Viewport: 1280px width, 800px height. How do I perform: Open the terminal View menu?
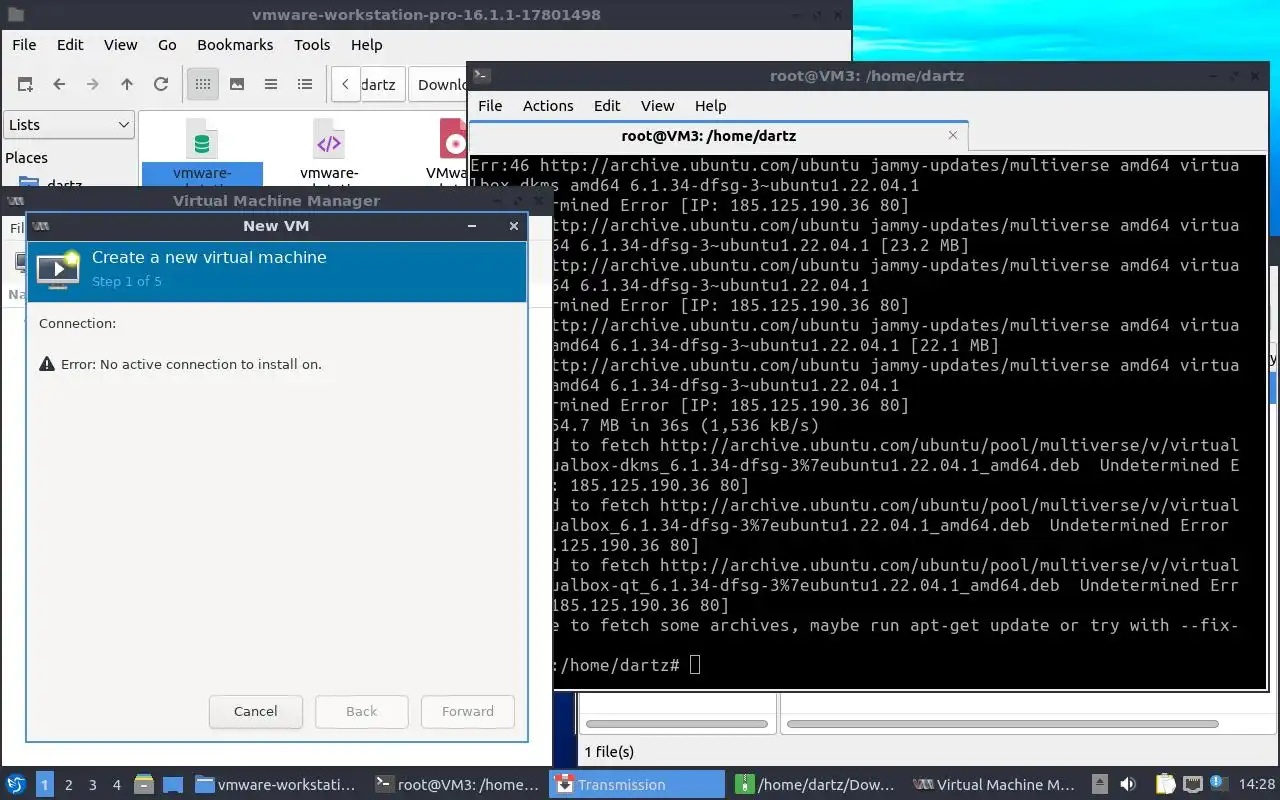click(657, 105)
